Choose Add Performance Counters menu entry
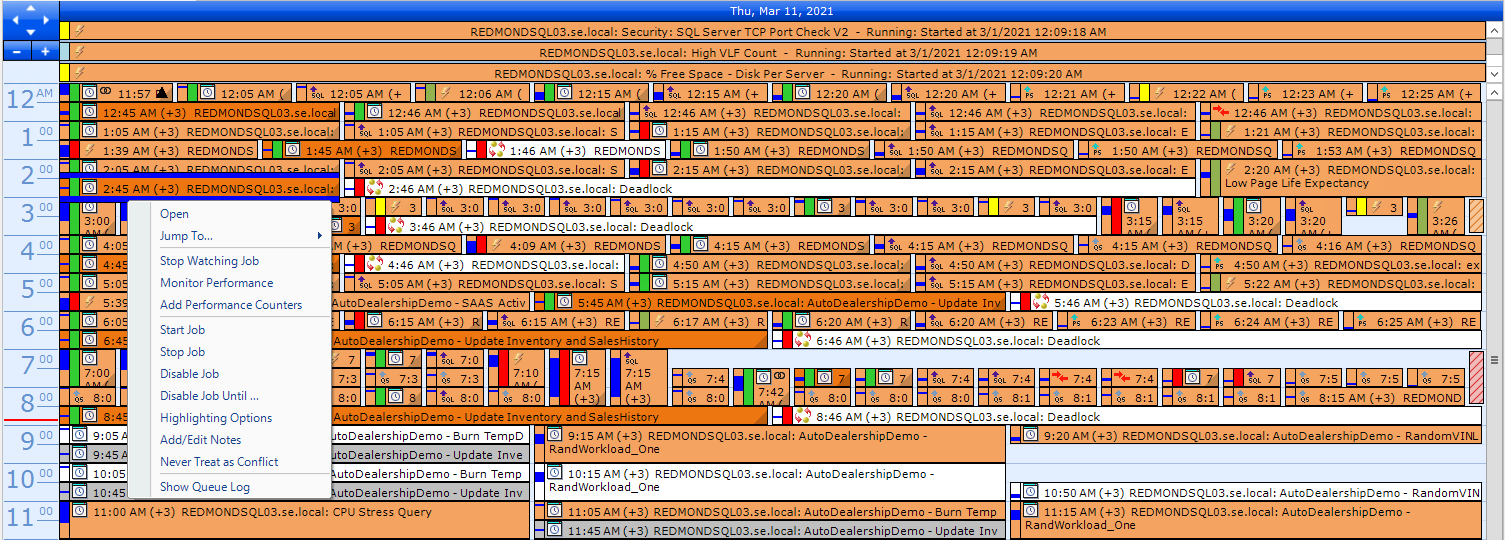The height and width of the screenshot is (540, 1505). (x=231, y=305)
